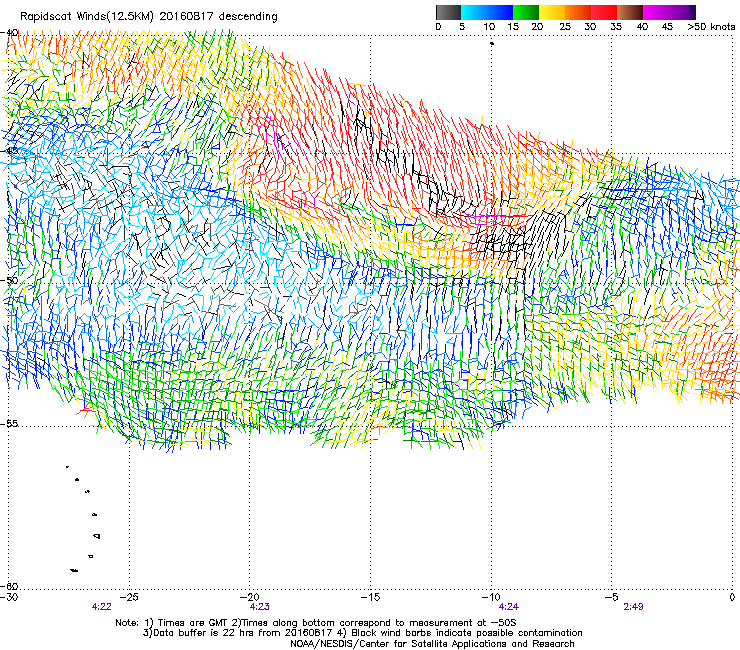
Task: Click the latitude axis label '-60'
Action: pyautogui.click(x=10, y=586)
